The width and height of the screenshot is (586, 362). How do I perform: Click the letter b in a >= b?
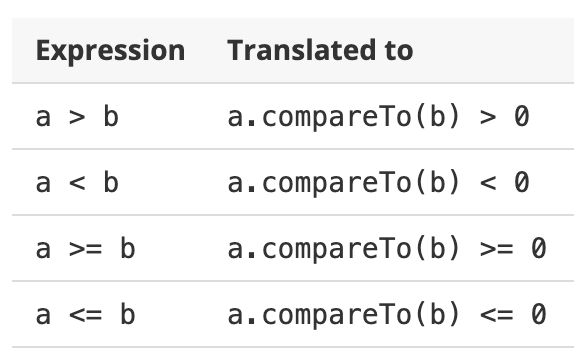(x=128, y=248)
